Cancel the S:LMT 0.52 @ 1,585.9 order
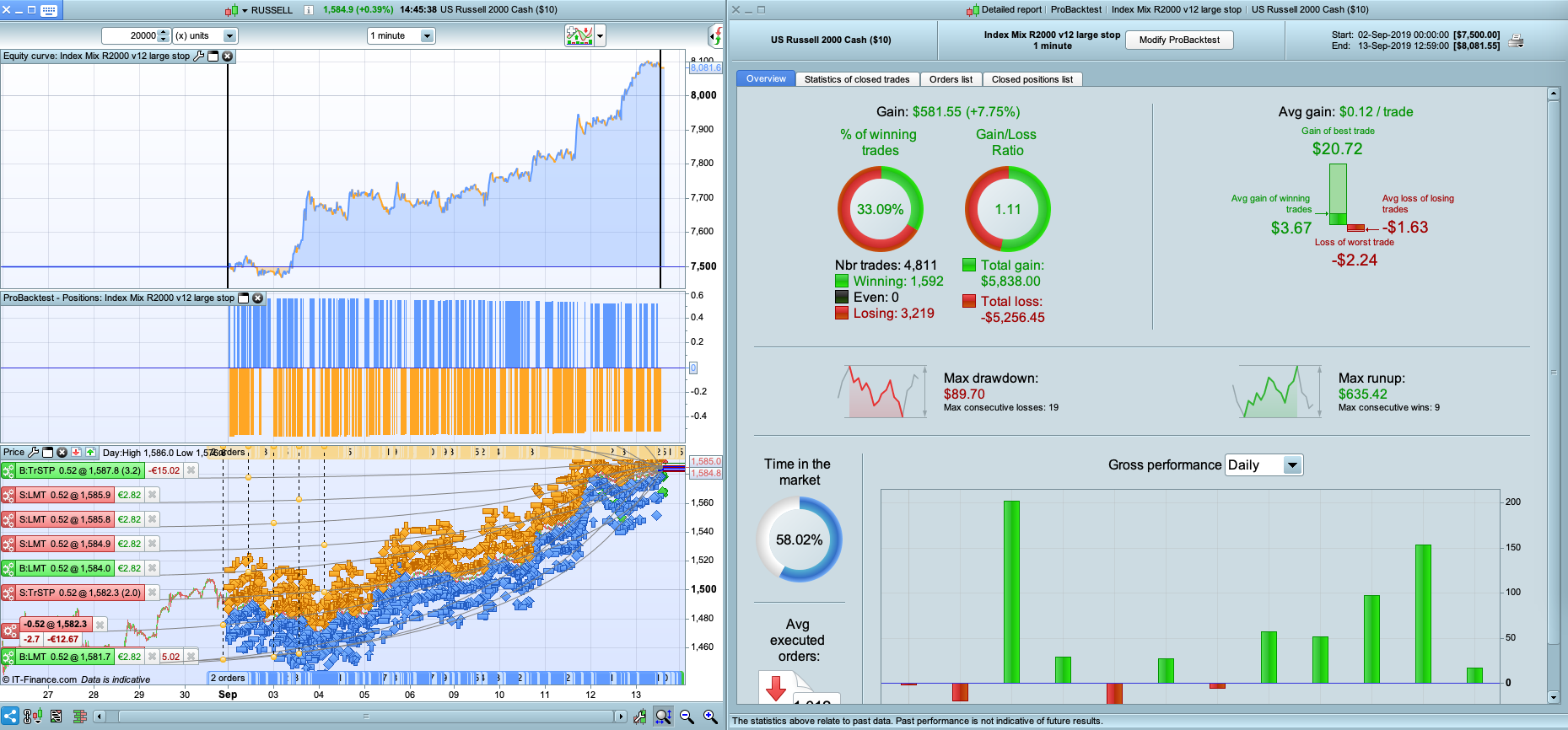The width and height of the screenshot is (1568, 730). pyautogui.click(x=153, y=495)
